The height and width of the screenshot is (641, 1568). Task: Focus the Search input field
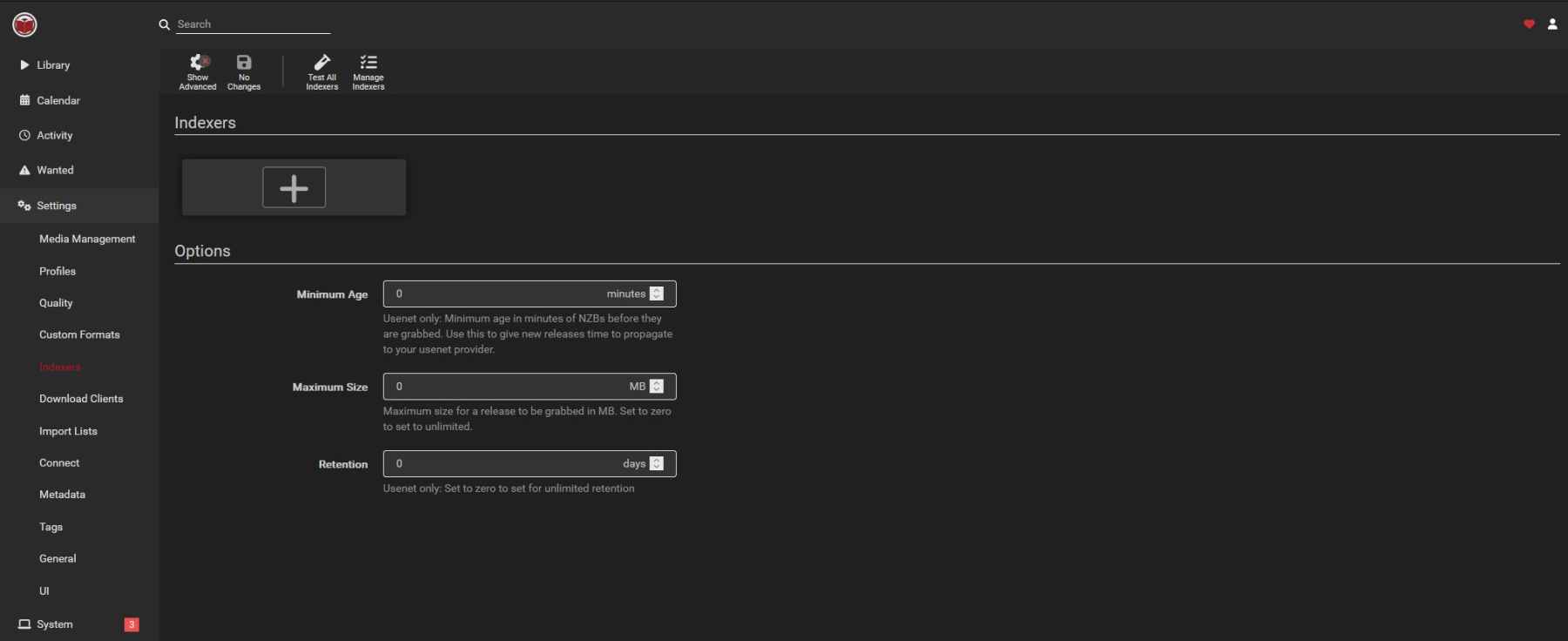[x=253, y=24]
